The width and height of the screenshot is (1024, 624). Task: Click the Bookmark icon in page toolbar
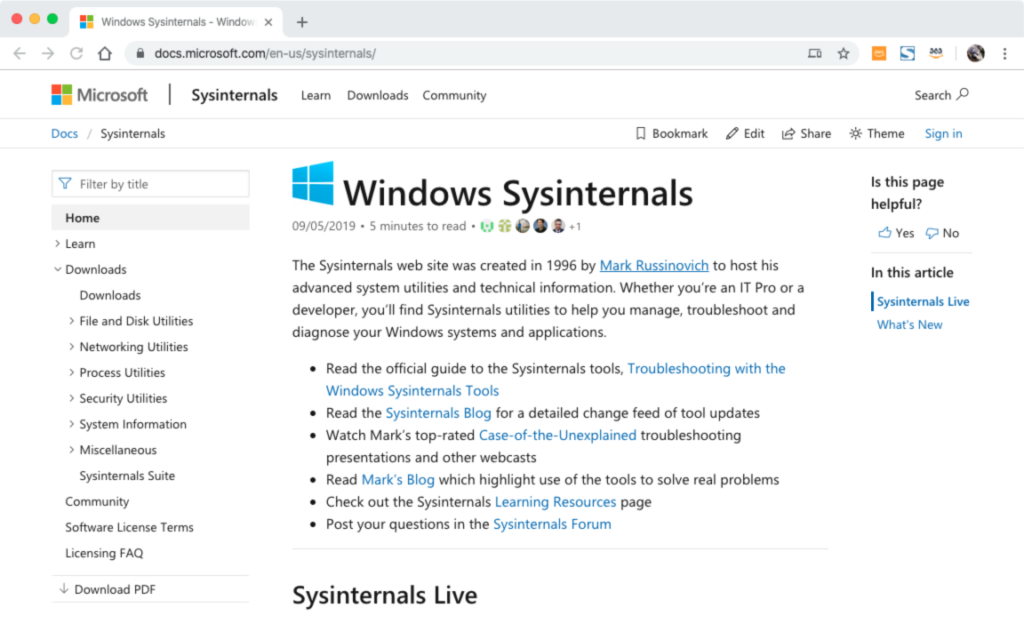tap(641, 134)
